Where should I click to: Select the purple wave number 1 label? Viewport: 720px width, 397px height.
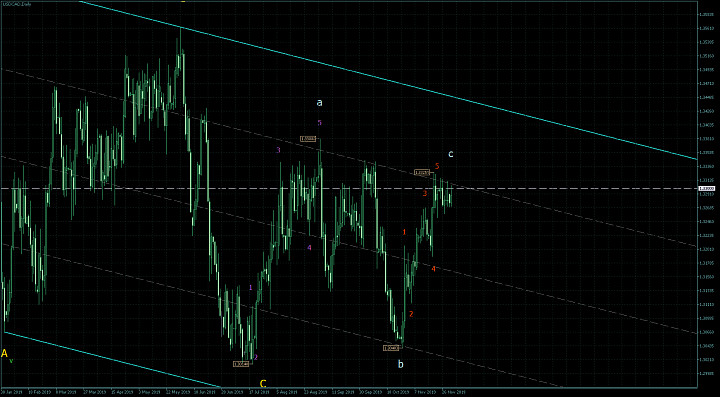coord(251,287)
